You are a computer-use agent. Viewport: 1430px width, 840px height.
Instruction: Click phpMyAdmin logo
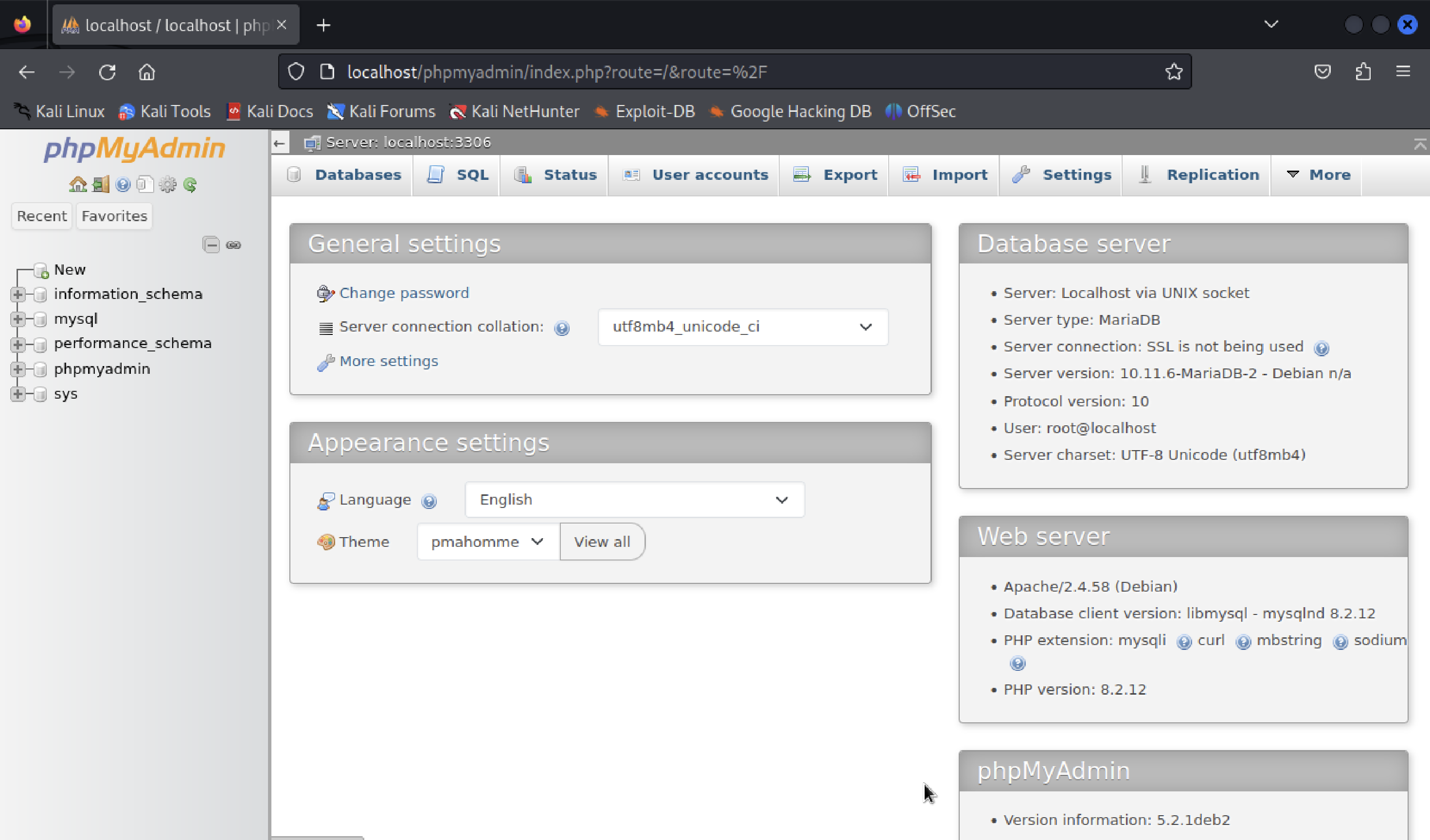pyautogui.click(x=134, y=149)
